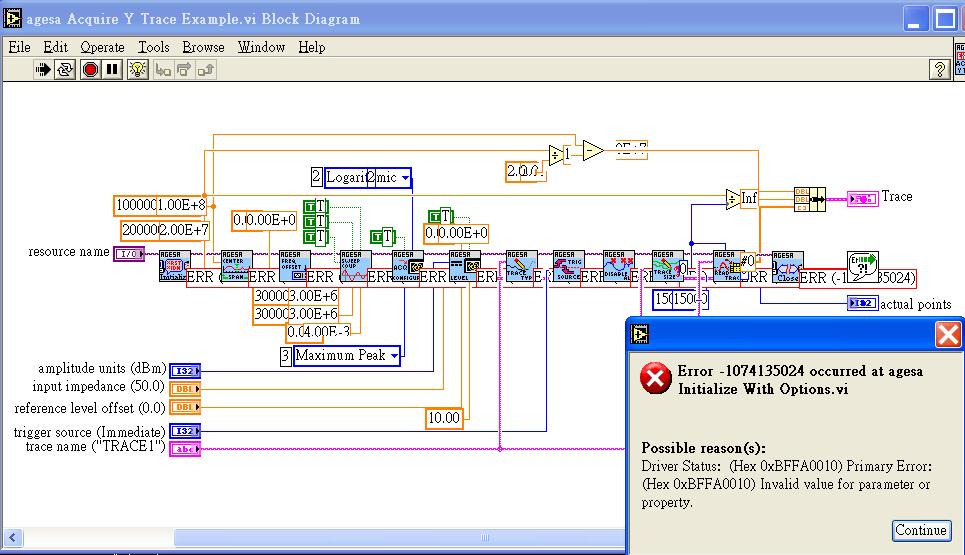Click Continue in the error dialog
This screenshot has width=965, height=555.
pos(920,530)
